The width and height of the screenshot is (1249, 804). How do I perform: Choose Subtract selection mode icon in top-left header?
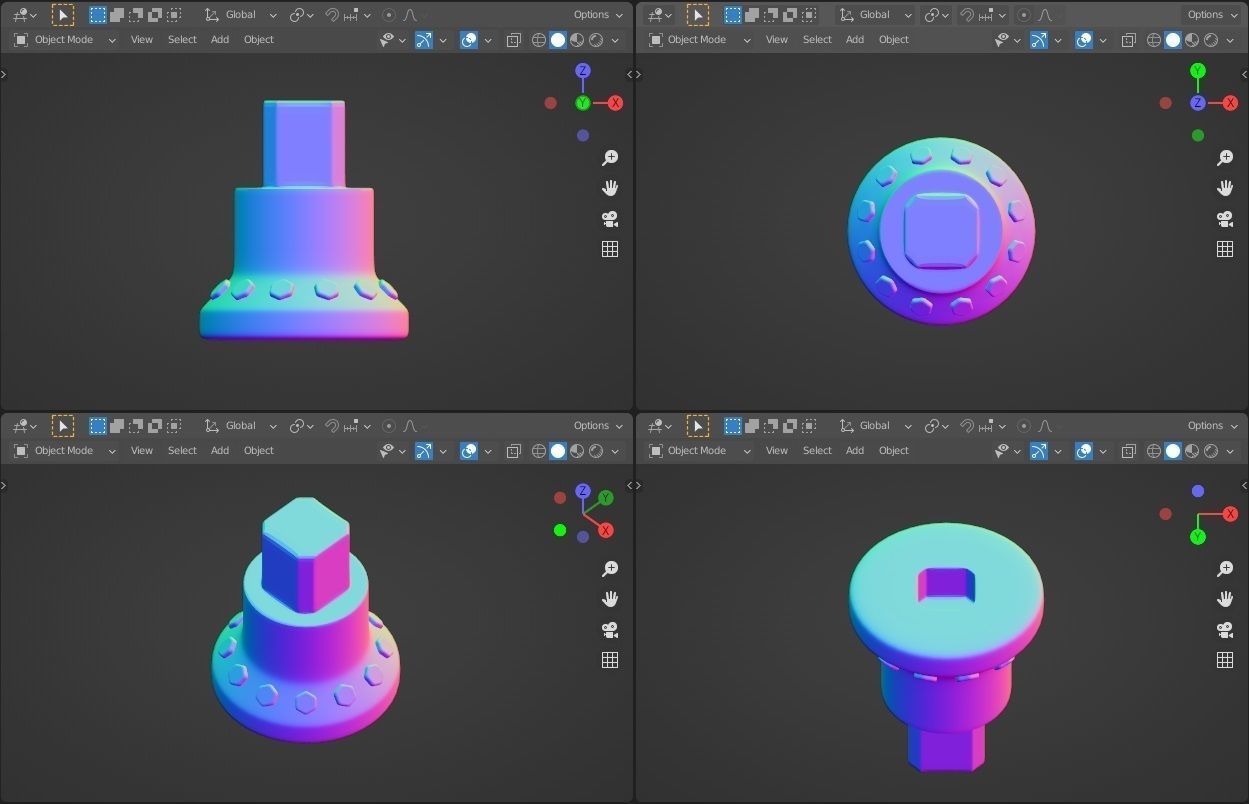(135, 15)
